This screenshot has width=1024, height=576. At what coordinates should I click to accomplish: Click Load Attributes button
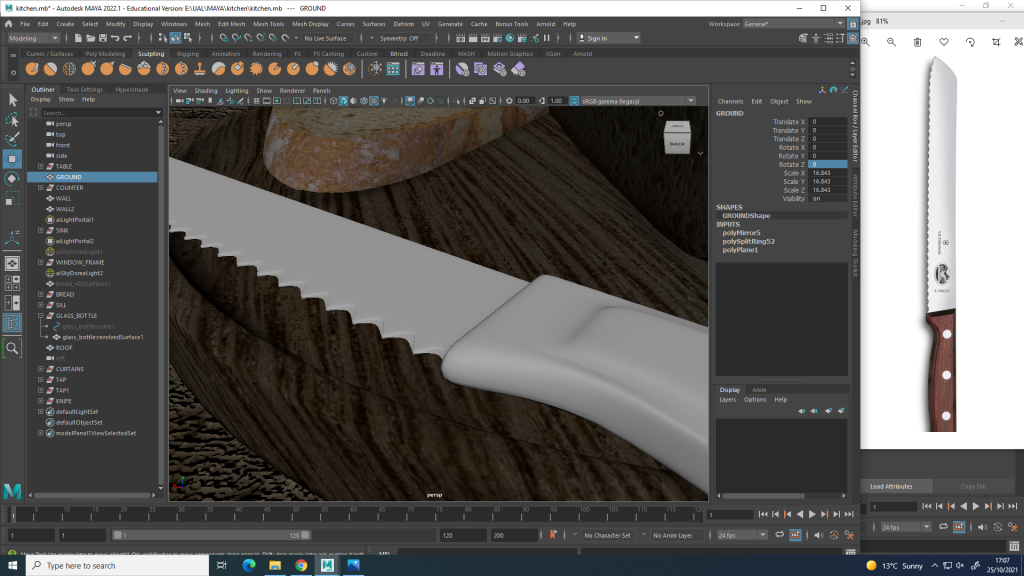click(891, 487)
